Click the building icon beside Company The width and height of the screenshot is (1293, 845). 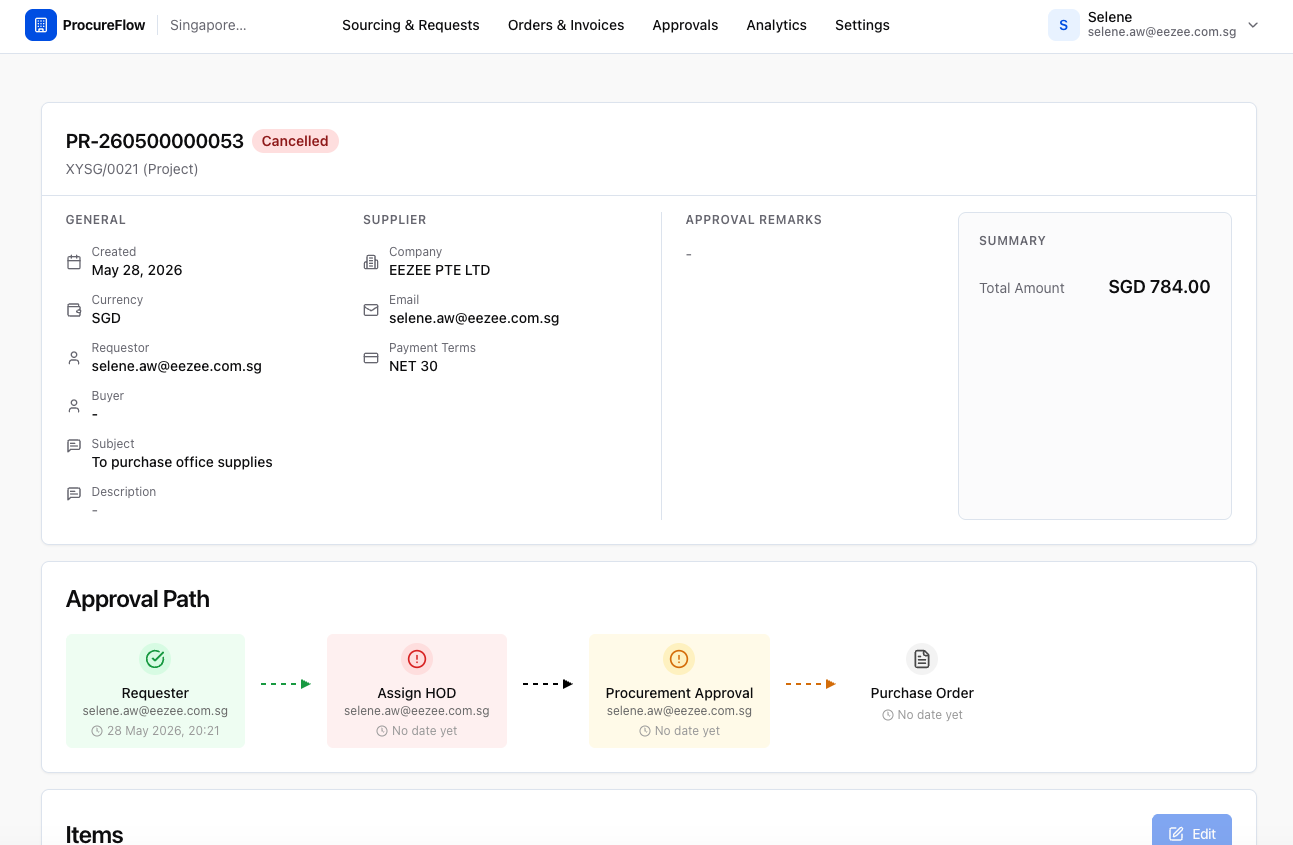[371, 262]
